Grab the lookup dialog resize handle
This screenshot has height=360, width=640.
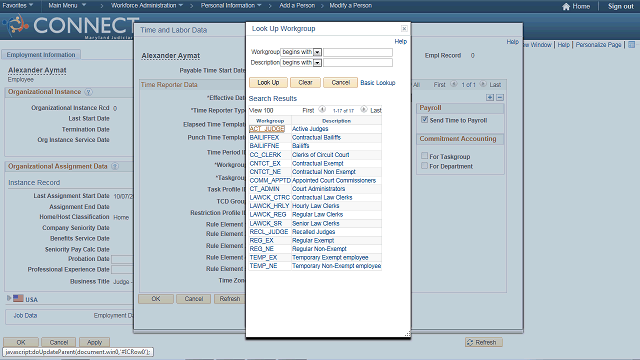[407, 334]
